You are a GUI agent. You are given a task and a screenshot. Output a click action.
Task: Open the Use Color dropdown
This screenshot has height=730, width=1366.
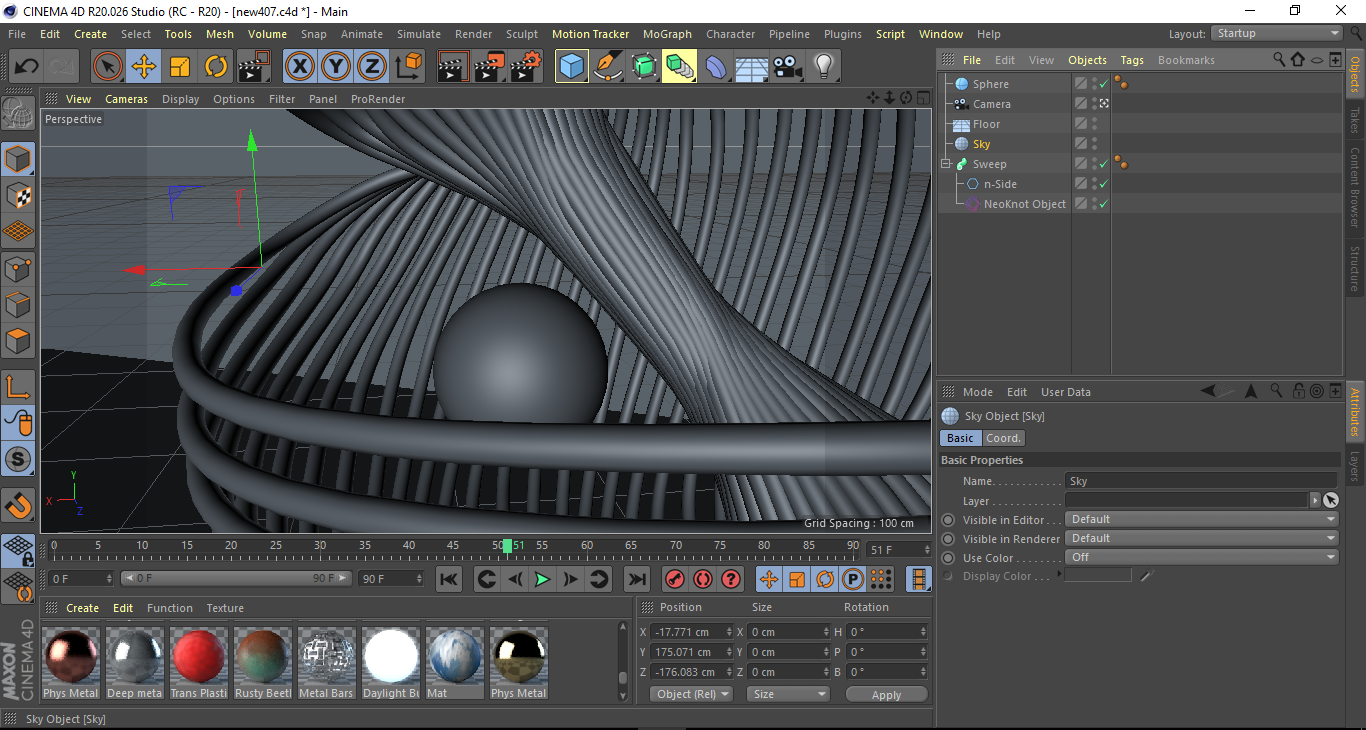(x=1202, y=557)
